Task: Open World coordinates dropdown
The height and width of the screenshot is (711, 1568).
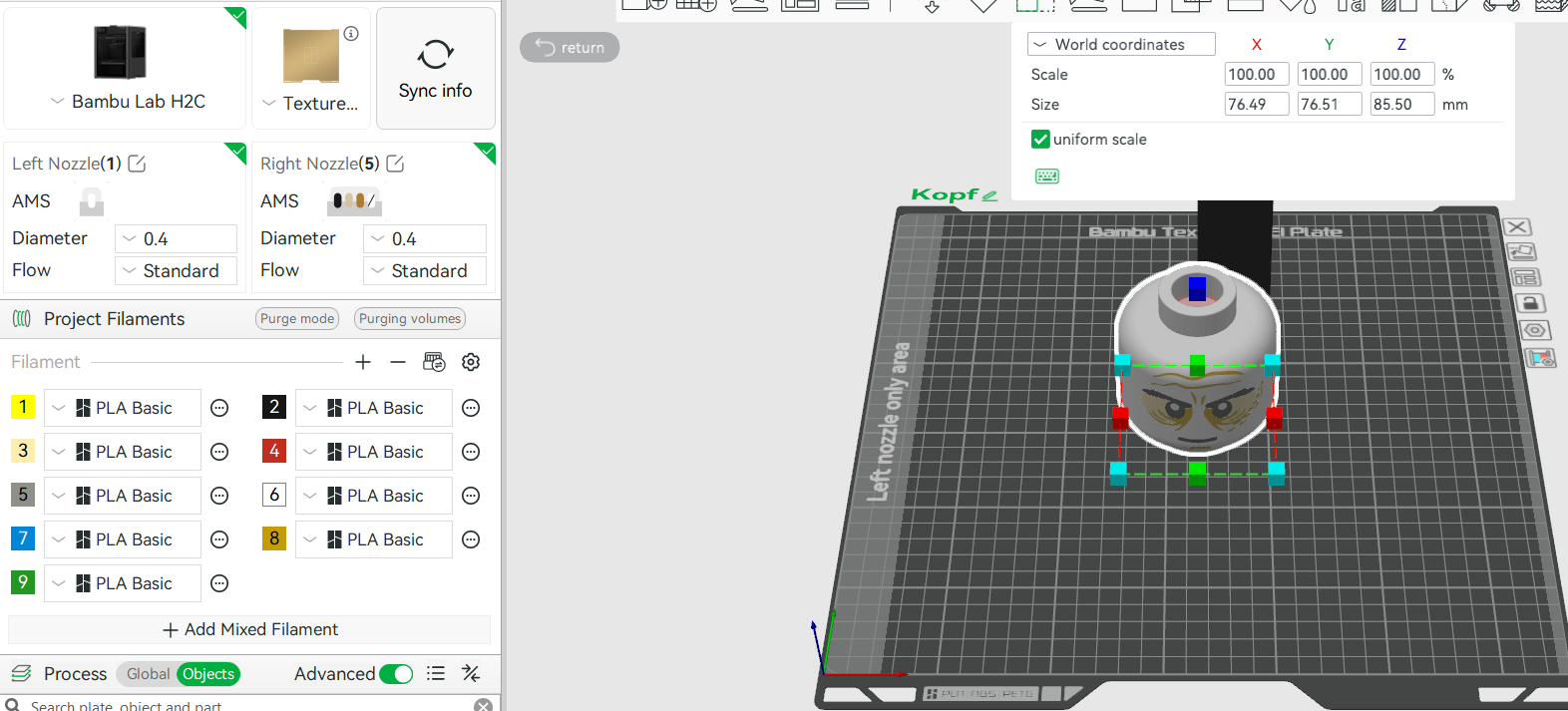Action: click(1121, 44)
